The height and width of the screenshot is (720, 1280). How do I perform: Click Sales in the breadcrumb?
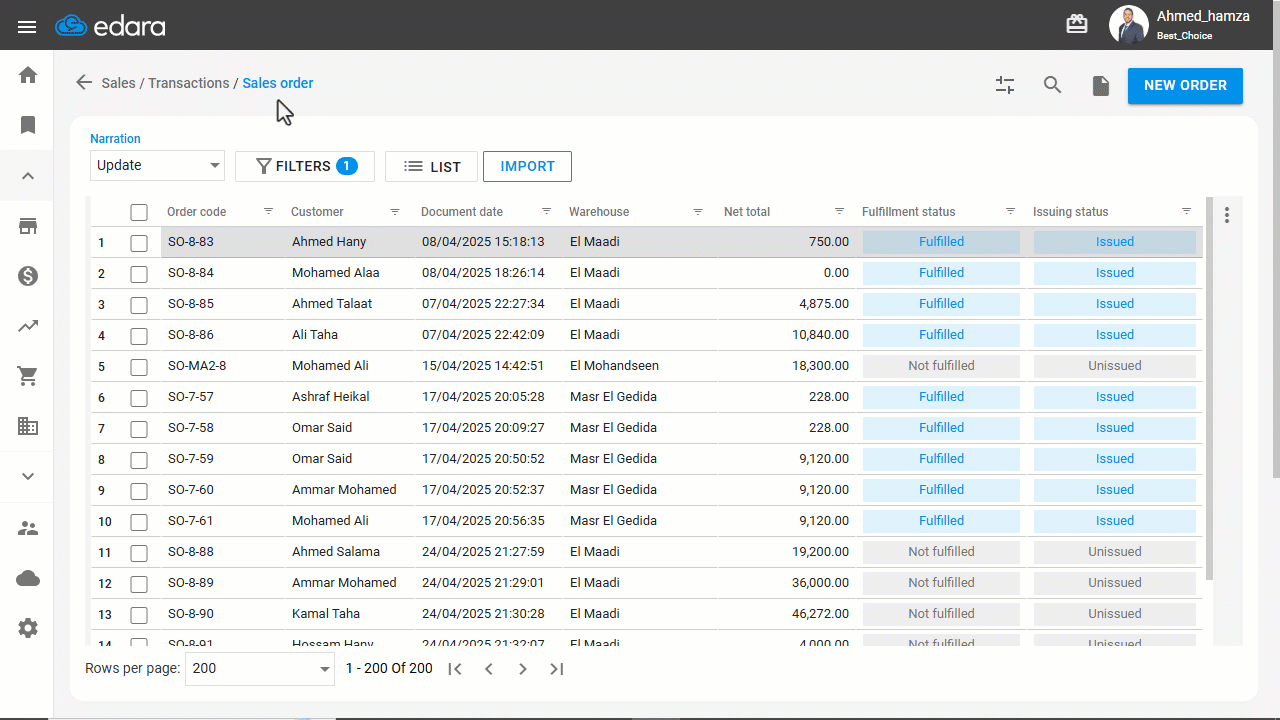118,83
